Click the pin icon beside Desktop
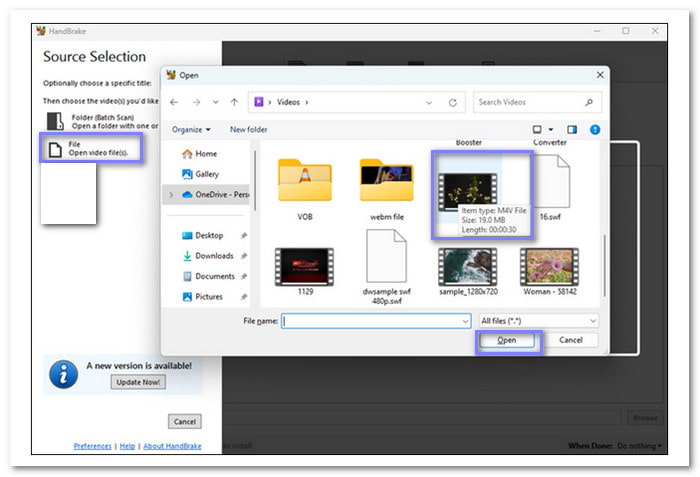 click(x=244, y=235)
